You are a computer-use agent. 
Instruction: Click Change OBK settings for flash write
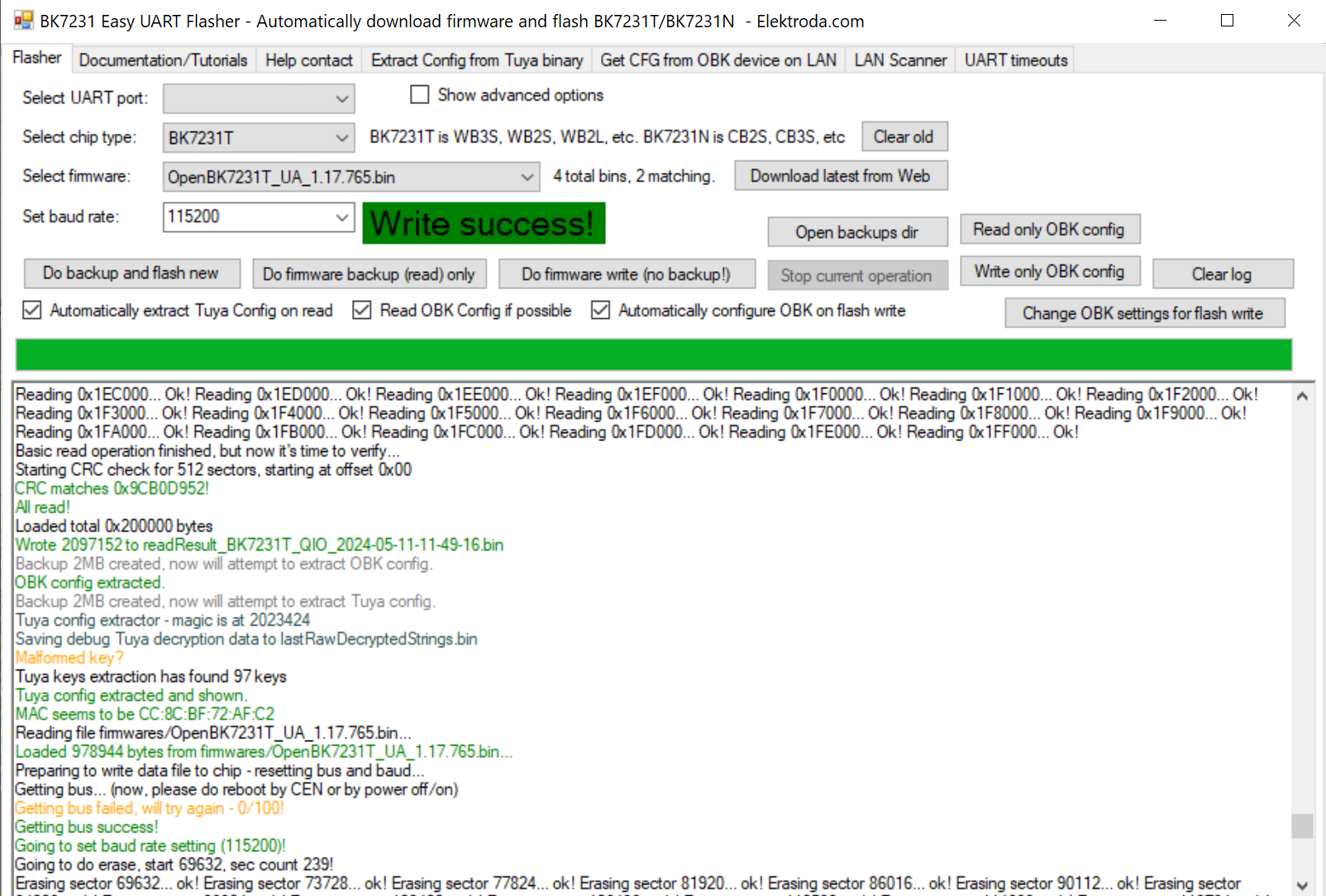pyautogui.click(x=1145, y=313)
